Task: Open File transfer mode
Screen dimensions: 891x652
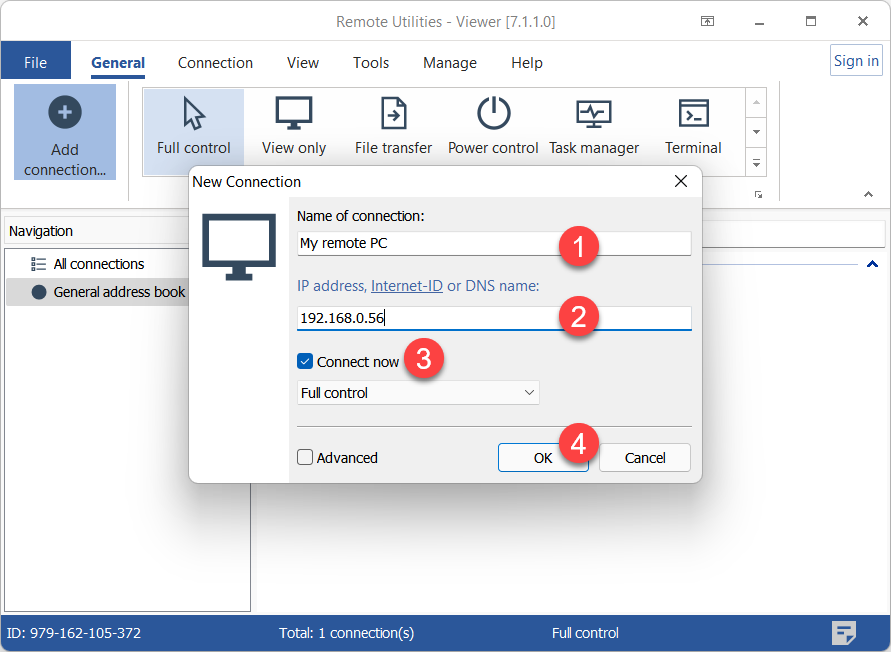Action: pyautogui.click(x=393, y=114)
